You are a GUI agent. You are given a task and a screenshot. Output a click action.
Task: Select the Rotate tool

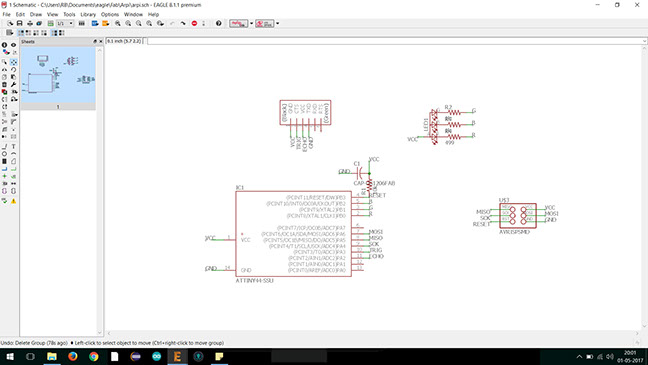pos(14,69)
